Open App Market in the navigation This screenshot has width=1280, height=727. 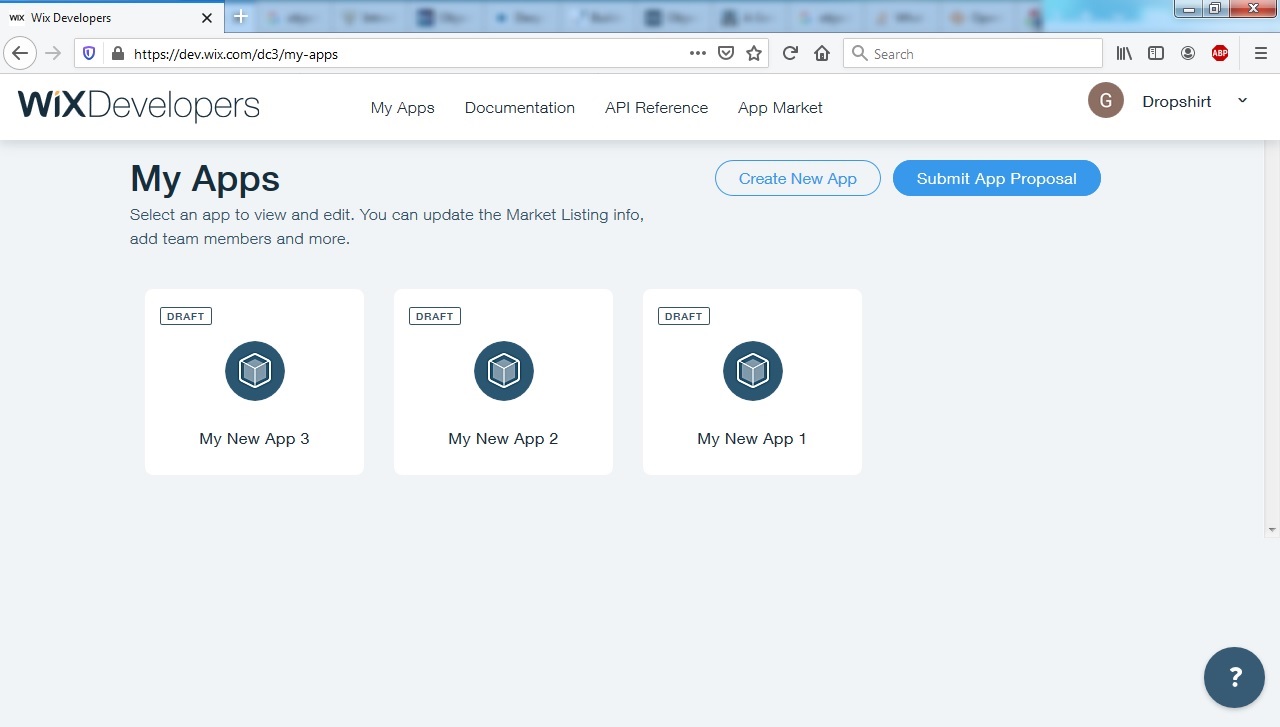pyautogui.click(x=780, y=108)
